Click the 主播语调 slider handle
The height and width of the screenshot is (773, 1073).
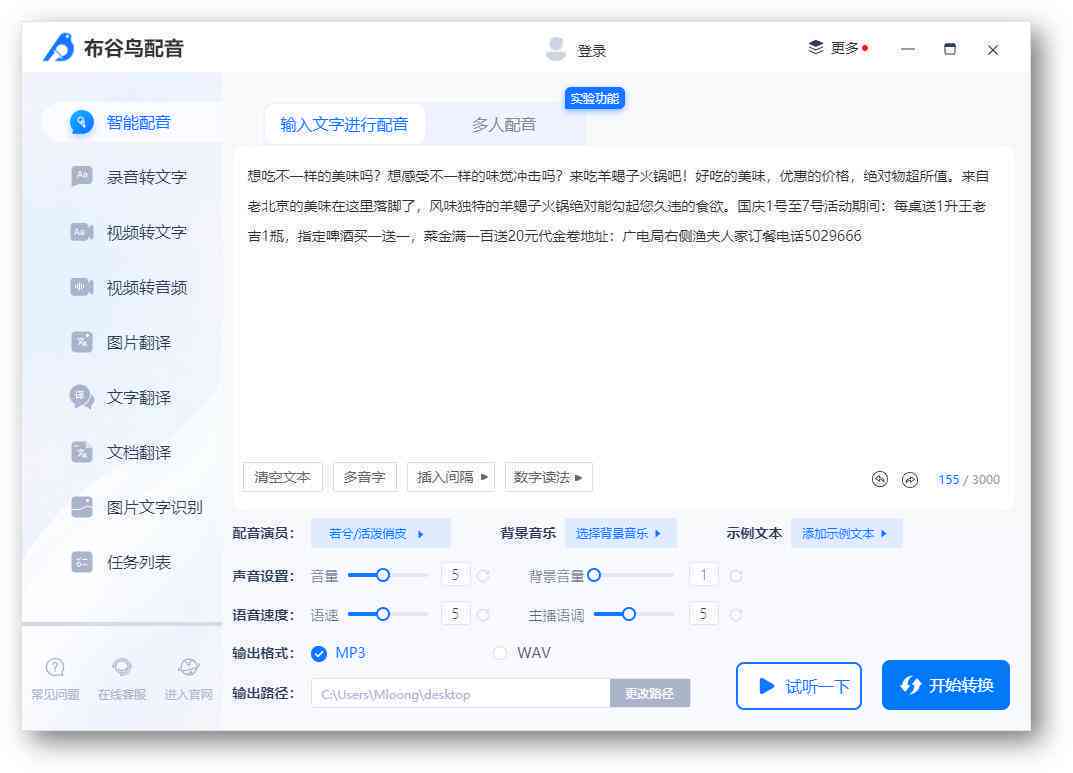coord(629,614)
